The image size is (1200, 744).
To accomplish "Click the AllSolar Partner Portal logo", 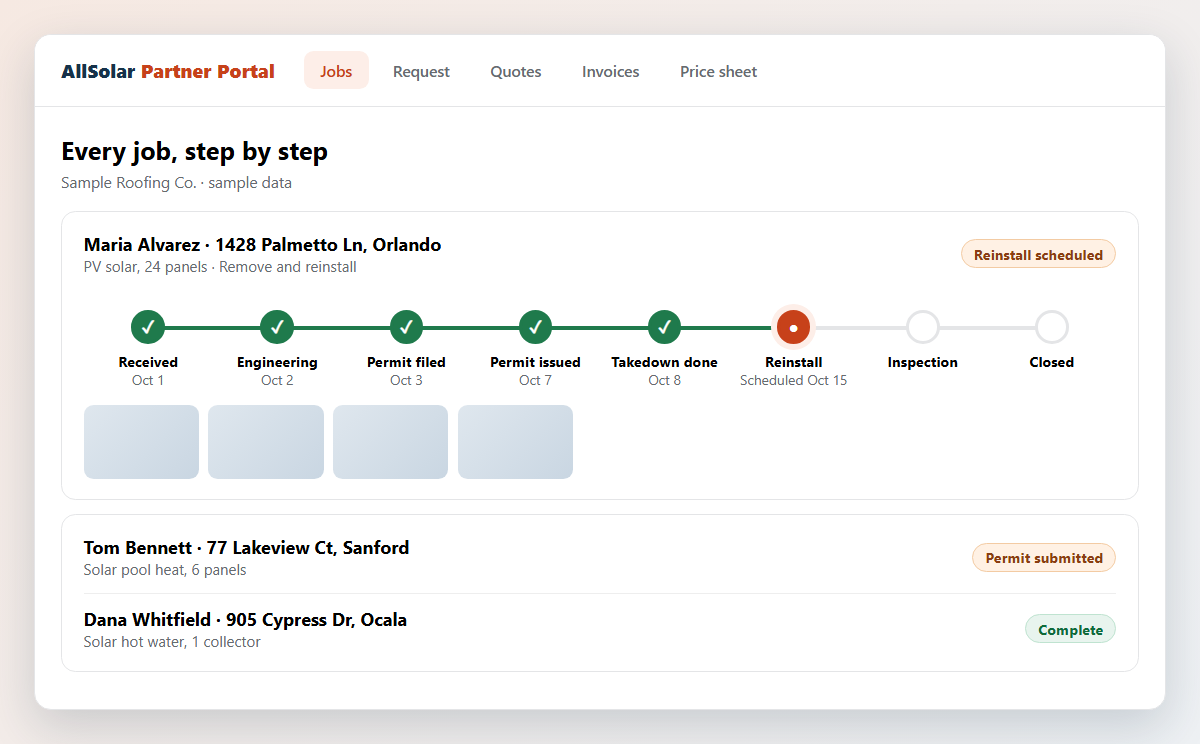I will (168, 71).
